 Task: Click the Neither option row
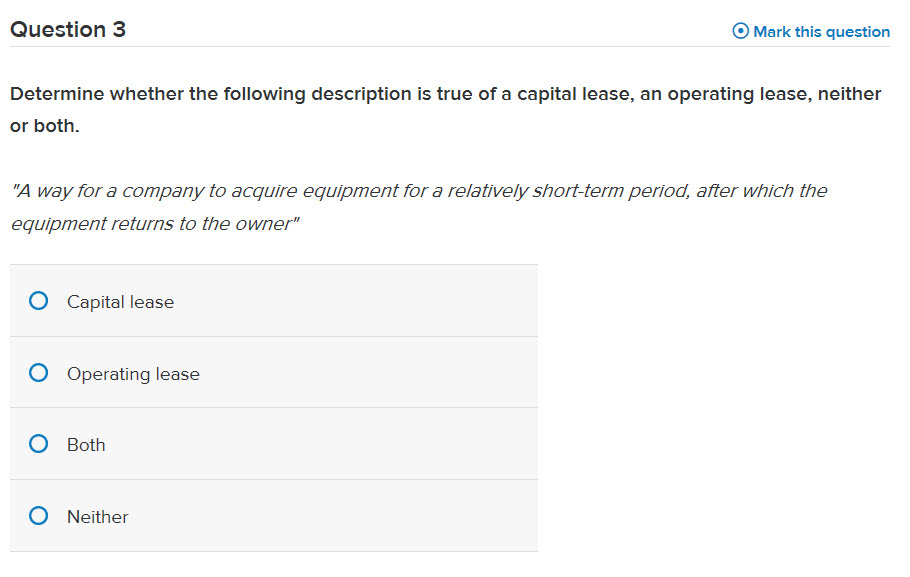[x=273, y=515]
